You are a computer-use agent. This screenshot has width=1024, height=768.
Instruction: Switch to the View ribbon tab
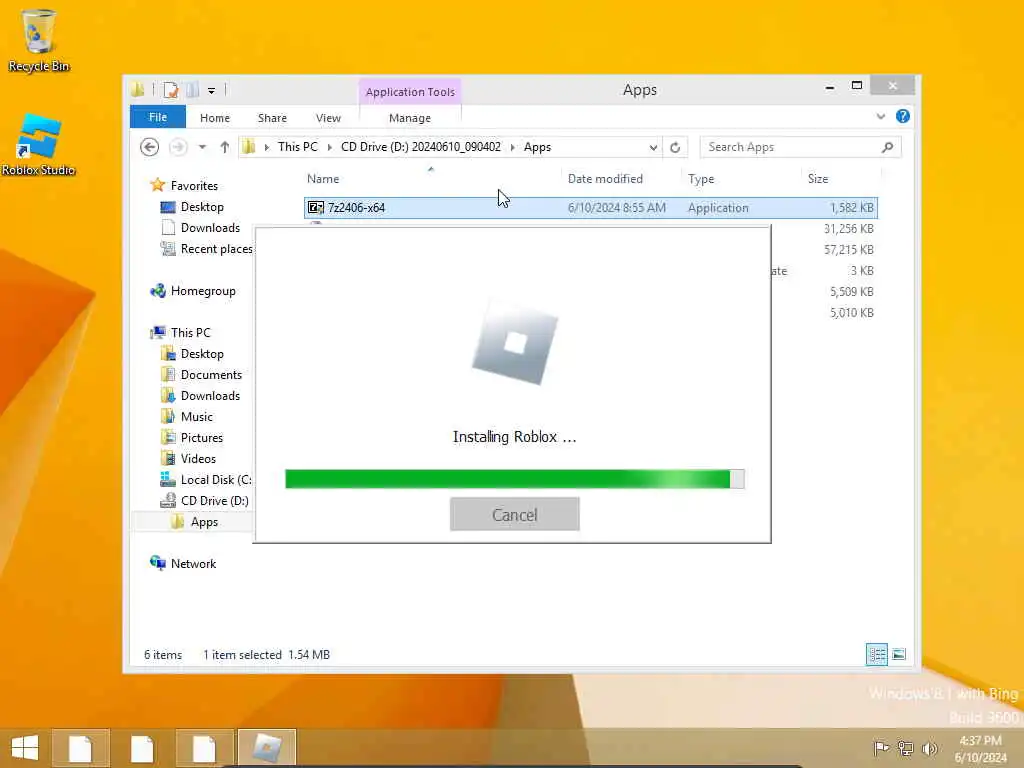(x=328, y=118)
